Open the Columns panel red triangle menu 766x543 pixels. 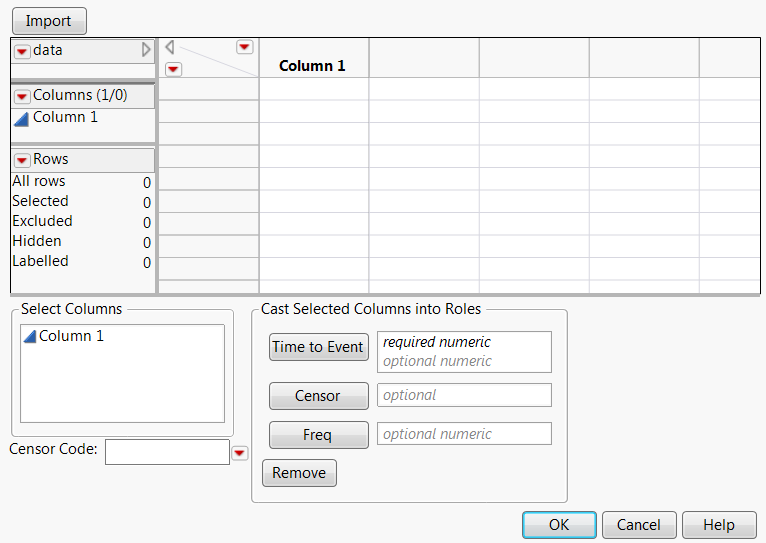[x=22, y=96]
